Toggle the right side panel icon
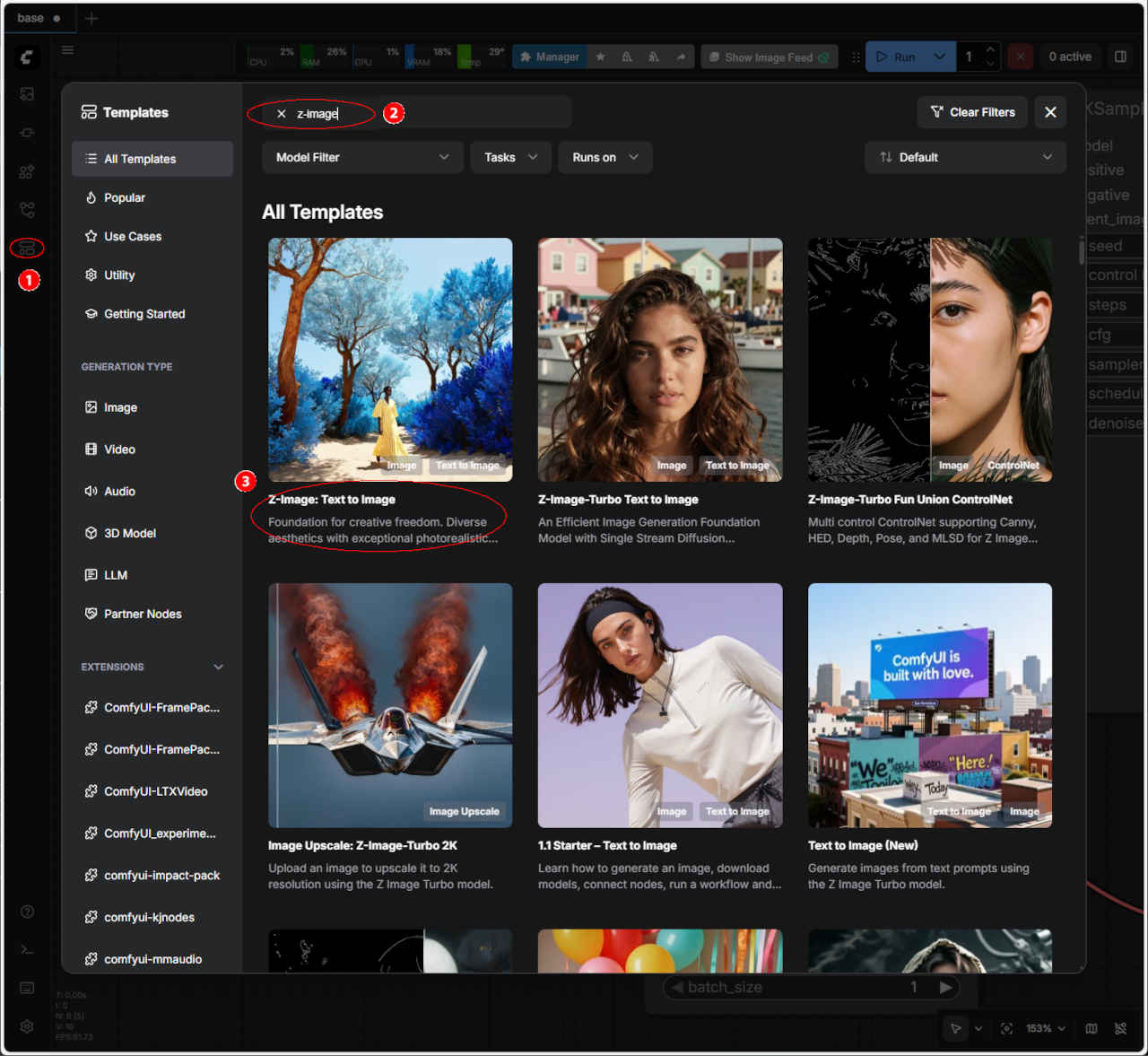The height and width of the screenshot is (1056, 1148). click(x=1120, y=57)
